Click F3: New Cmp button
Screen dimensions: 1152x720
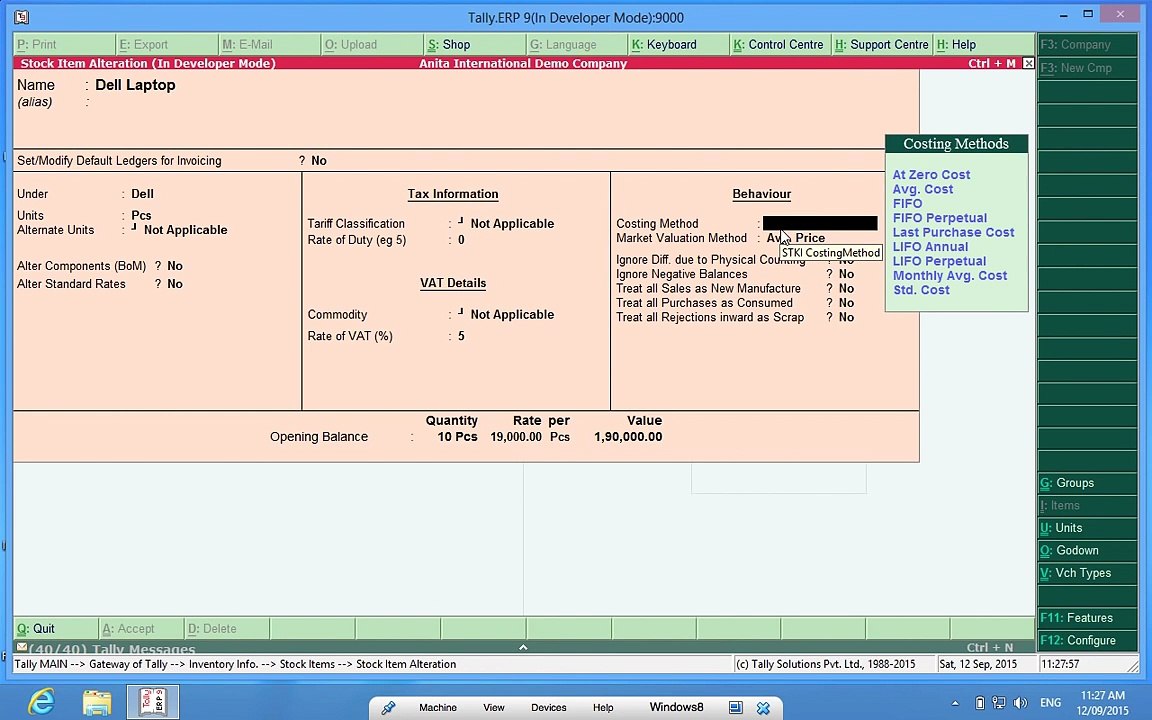click(x=1087, y=68)
